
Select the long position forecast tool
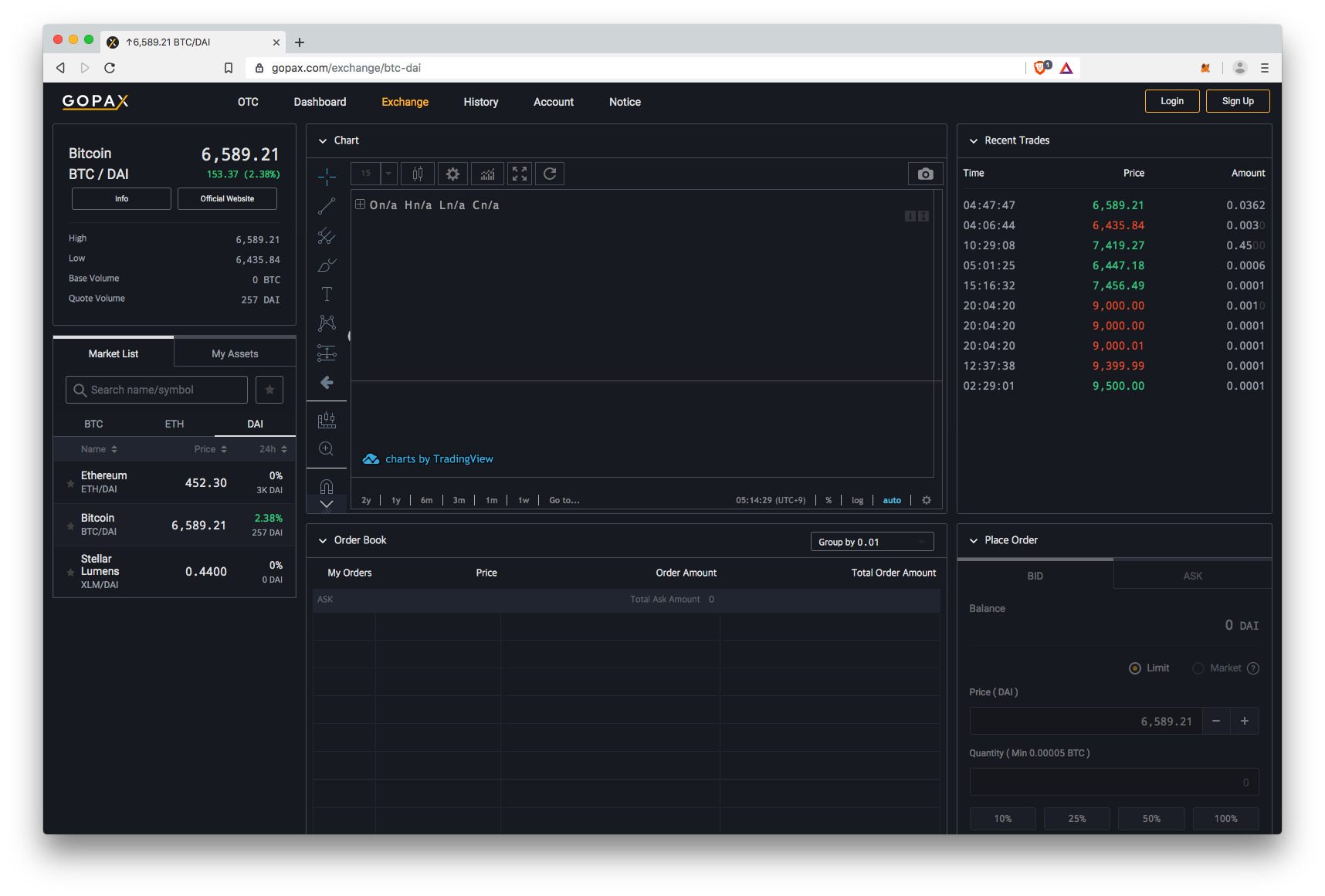point(327,353)
